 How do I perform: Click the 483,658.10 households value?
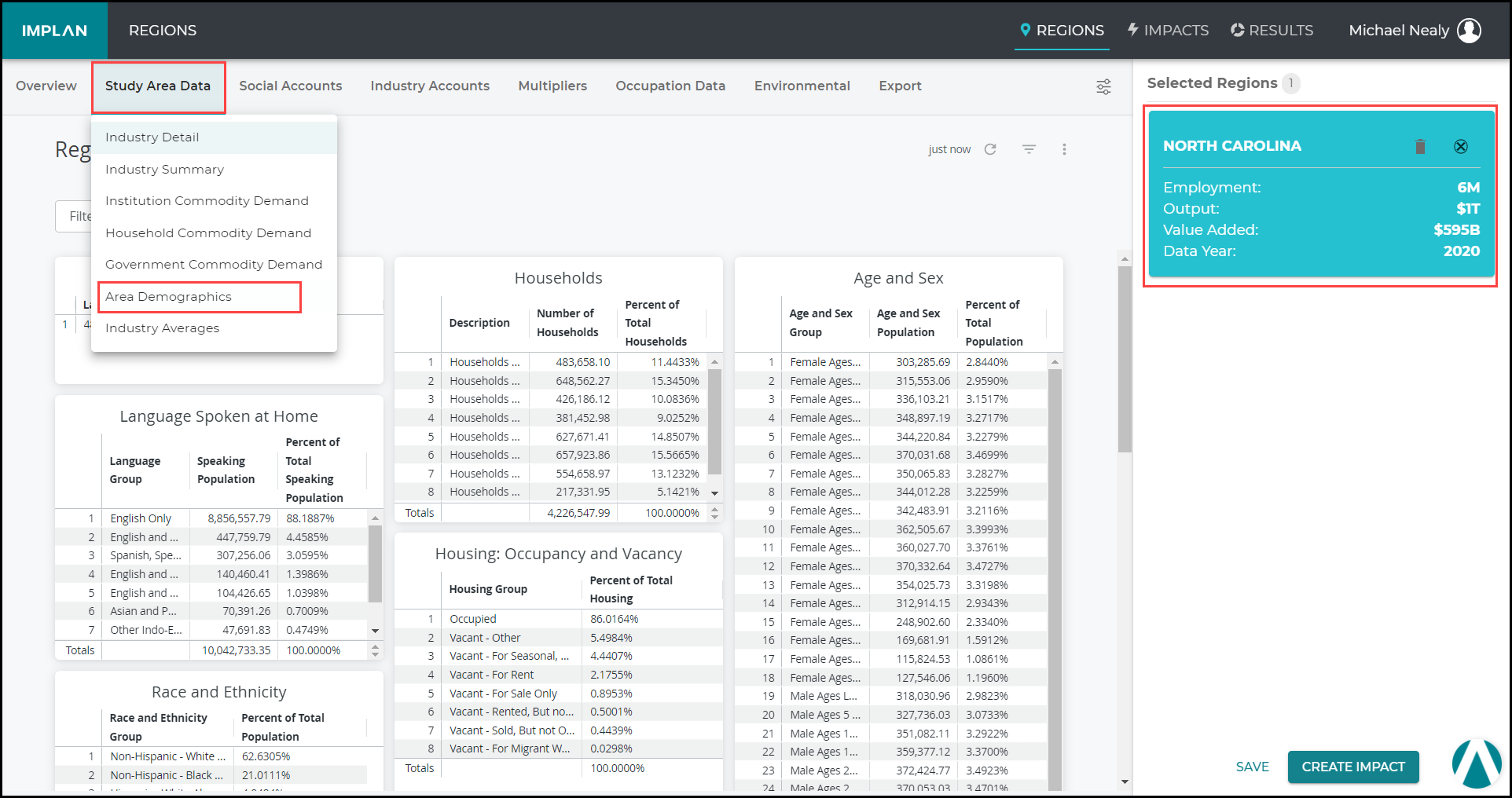(x=582, y=362)
